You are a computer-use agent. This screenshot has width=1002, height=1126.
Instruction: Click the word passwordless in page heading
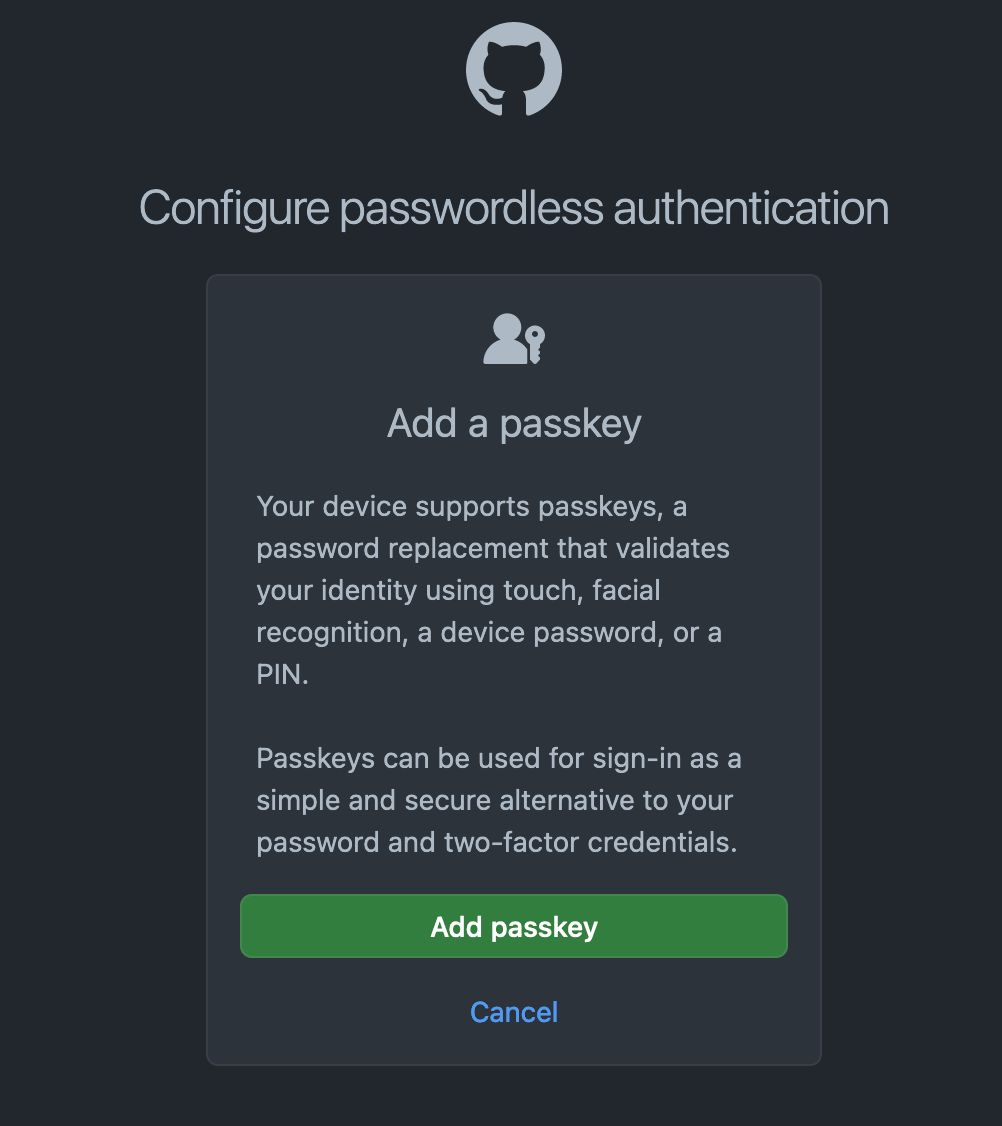tap(471, 210)
